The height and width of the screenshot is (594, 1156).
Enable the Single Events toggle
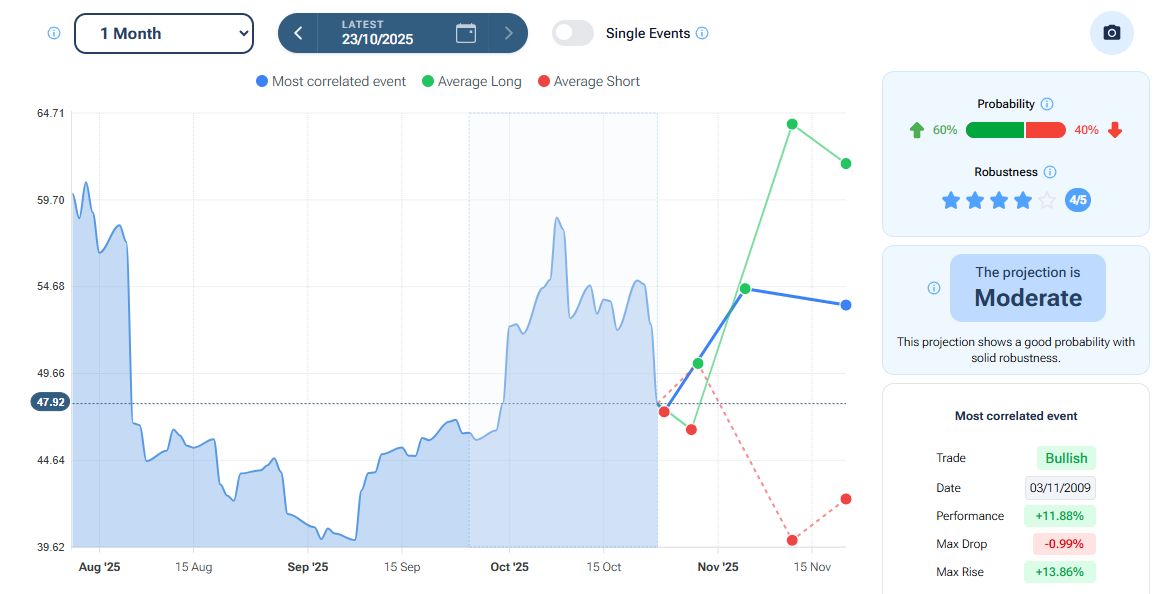[x=573, y=33]
